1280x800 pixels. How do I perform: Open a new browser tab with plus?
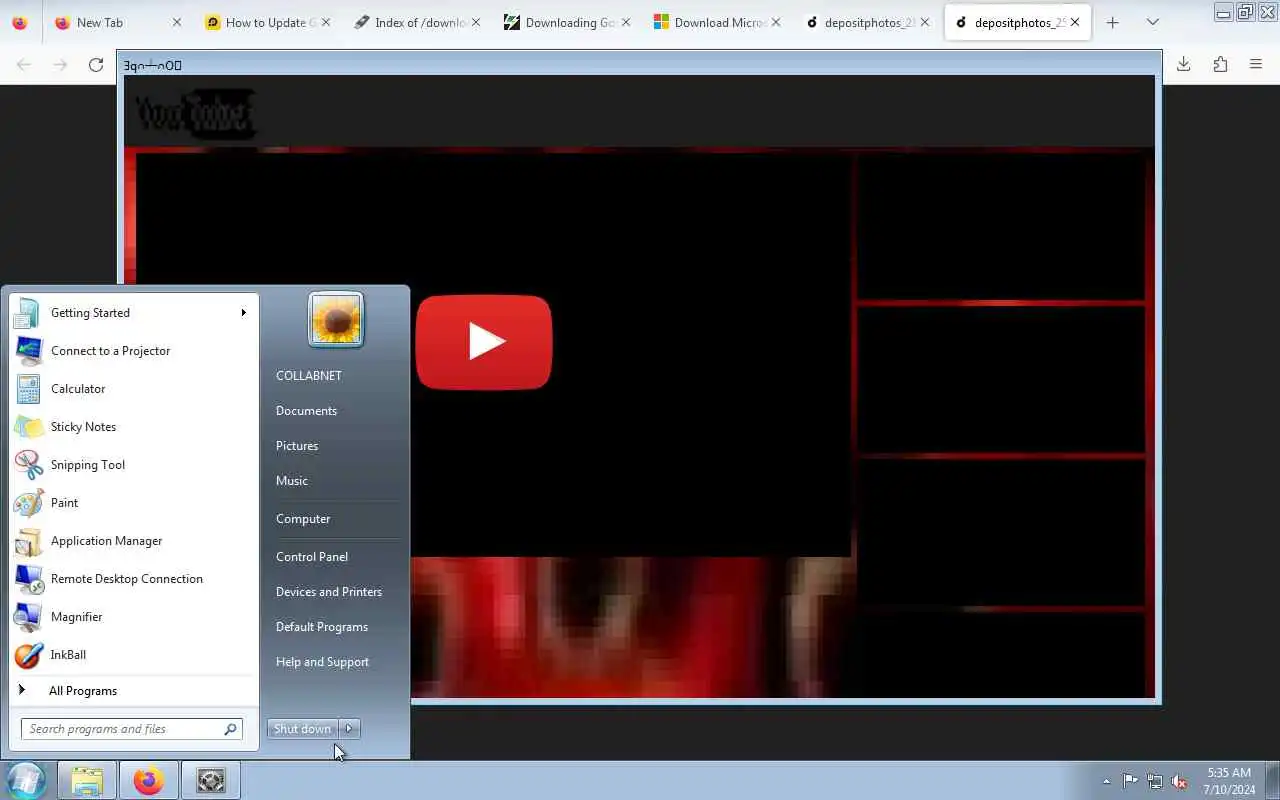1113,22
